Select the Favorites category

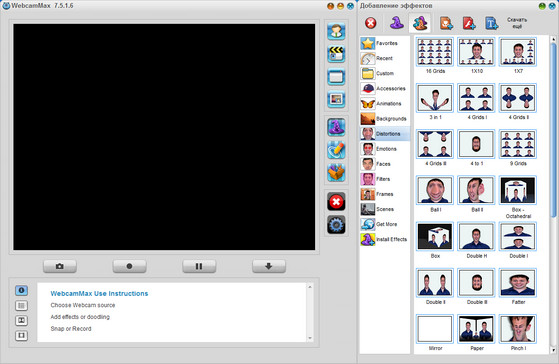385,43
